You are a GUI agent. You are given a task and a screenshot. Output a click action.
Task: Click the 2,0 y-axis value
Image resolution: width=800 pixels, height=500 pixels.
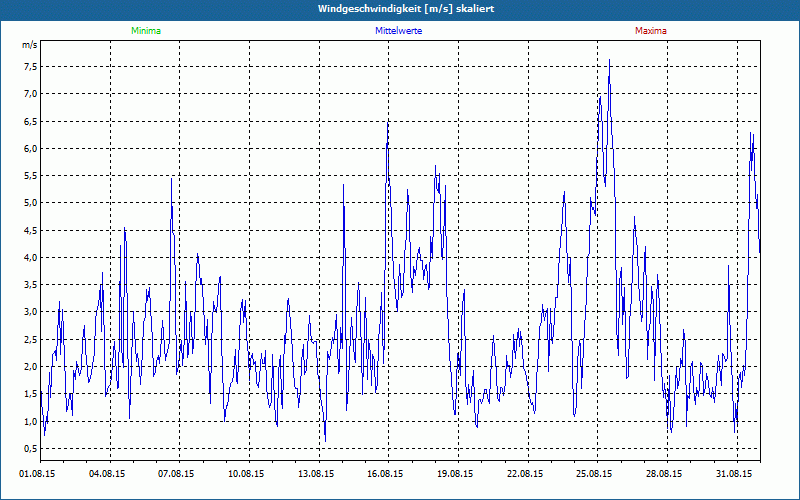point(32,367)
